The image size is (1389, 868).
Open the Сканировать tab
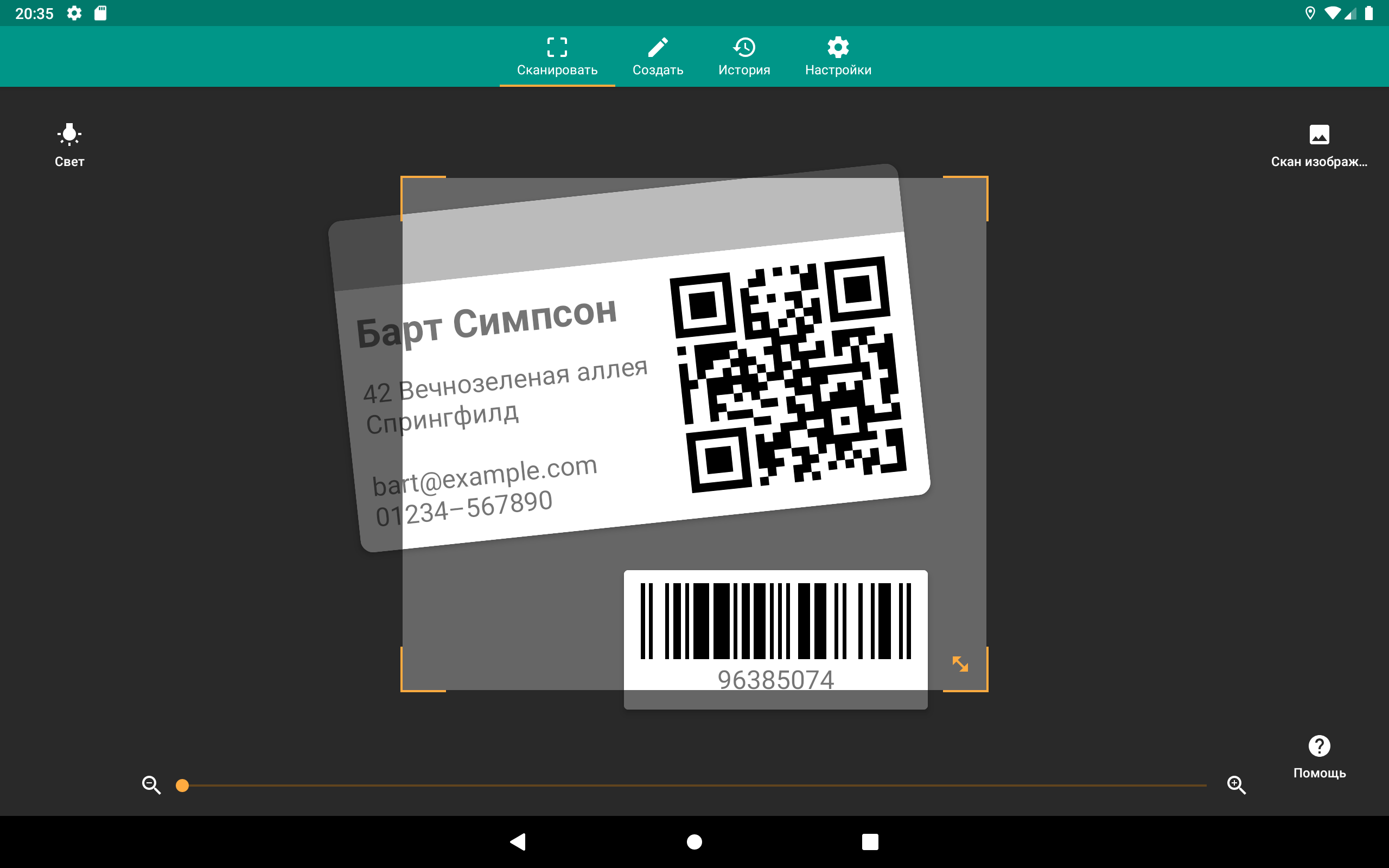tap(557, 56)
